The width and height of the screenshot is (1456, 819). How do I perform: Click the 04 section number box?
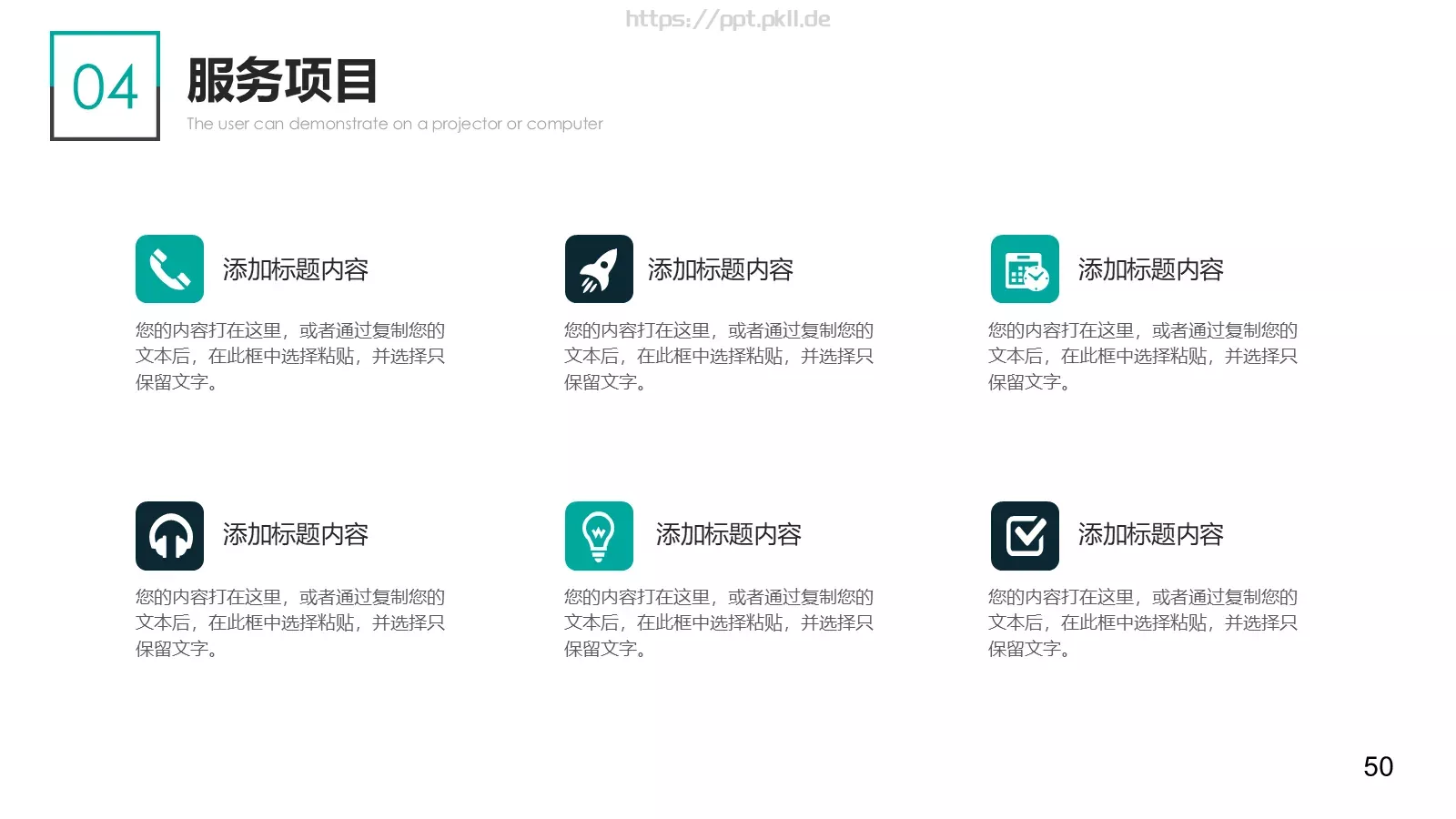[x=105, y=86]
